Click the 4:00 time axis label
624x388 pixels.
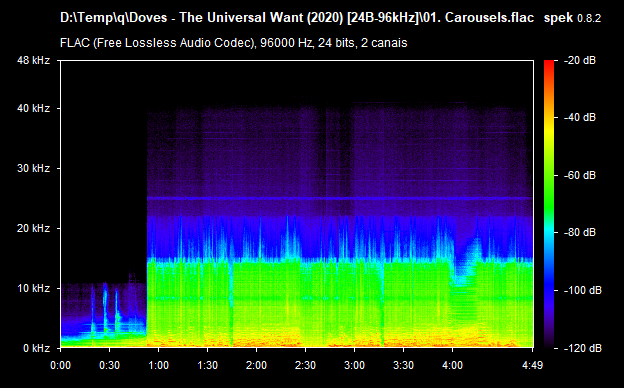pyautogui.click(x=452, y=365)
